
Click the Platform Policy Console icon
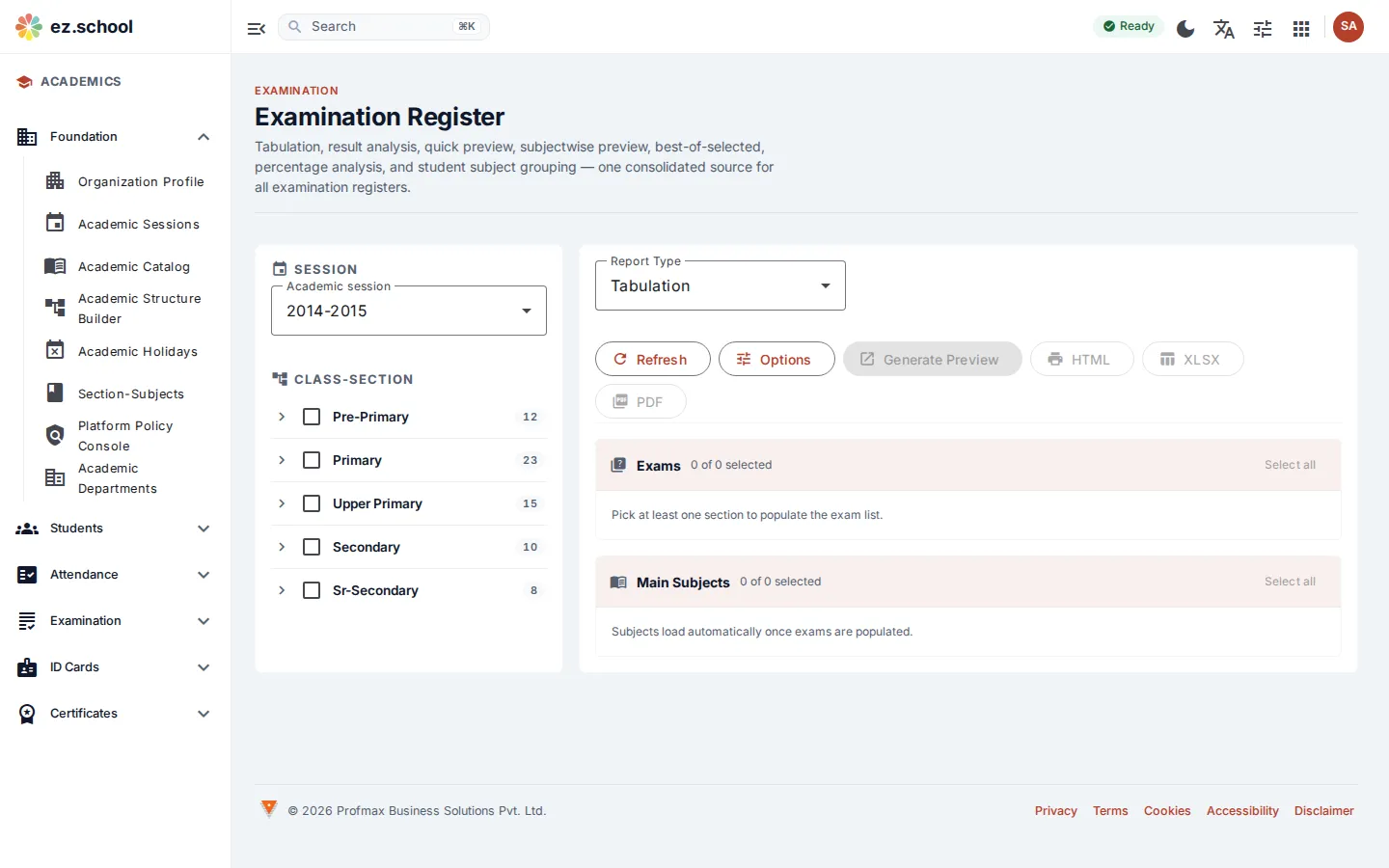point(55,435)
